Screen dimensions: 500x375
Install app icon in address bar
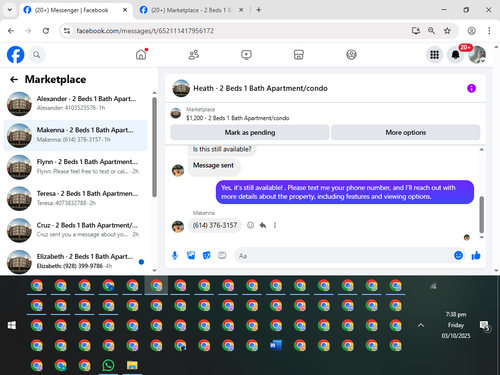(416, 31)
